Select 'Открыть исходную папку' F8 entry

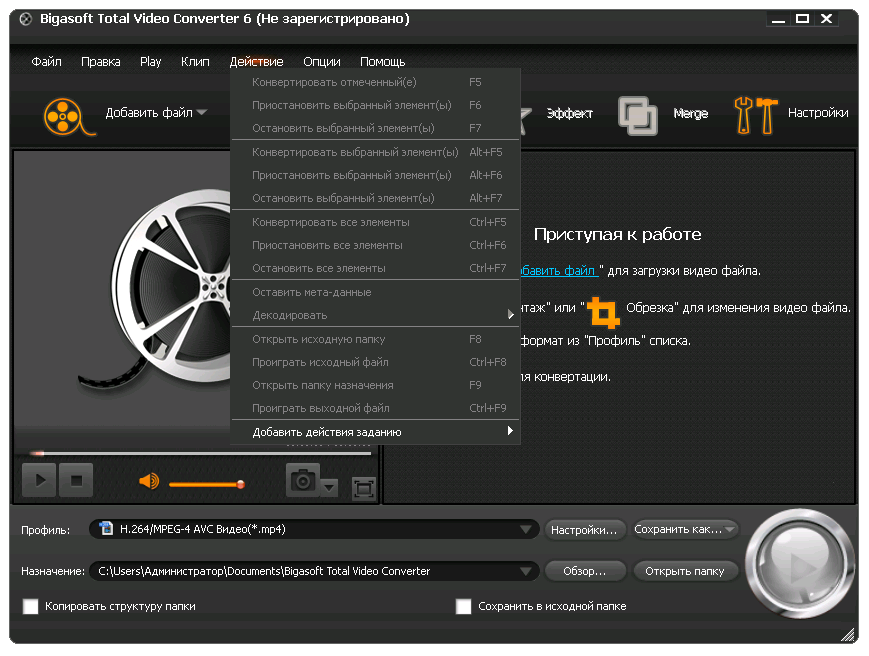(375, 339)
